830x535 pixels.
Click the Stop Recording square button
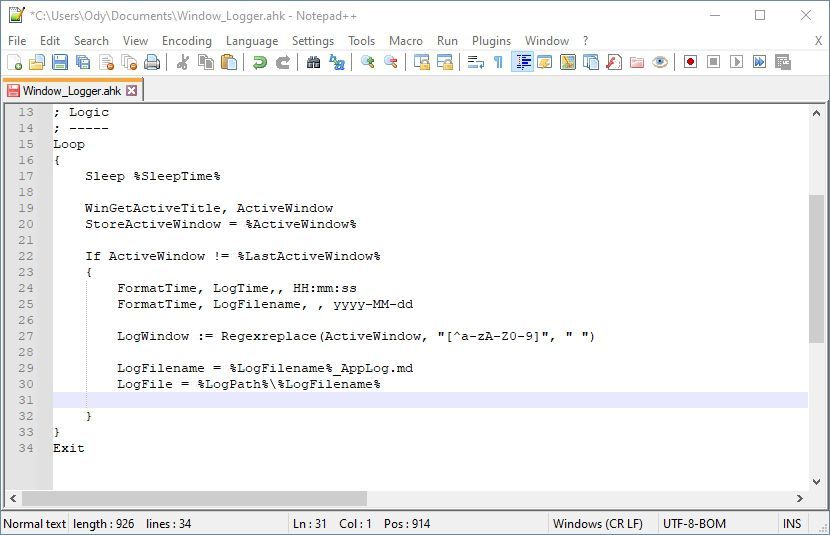pos(714,62)
